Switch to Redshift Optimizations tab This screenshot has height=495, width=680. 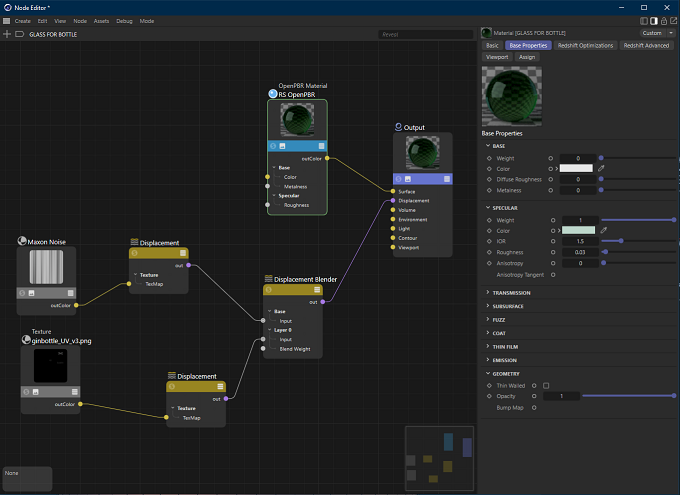585,45
